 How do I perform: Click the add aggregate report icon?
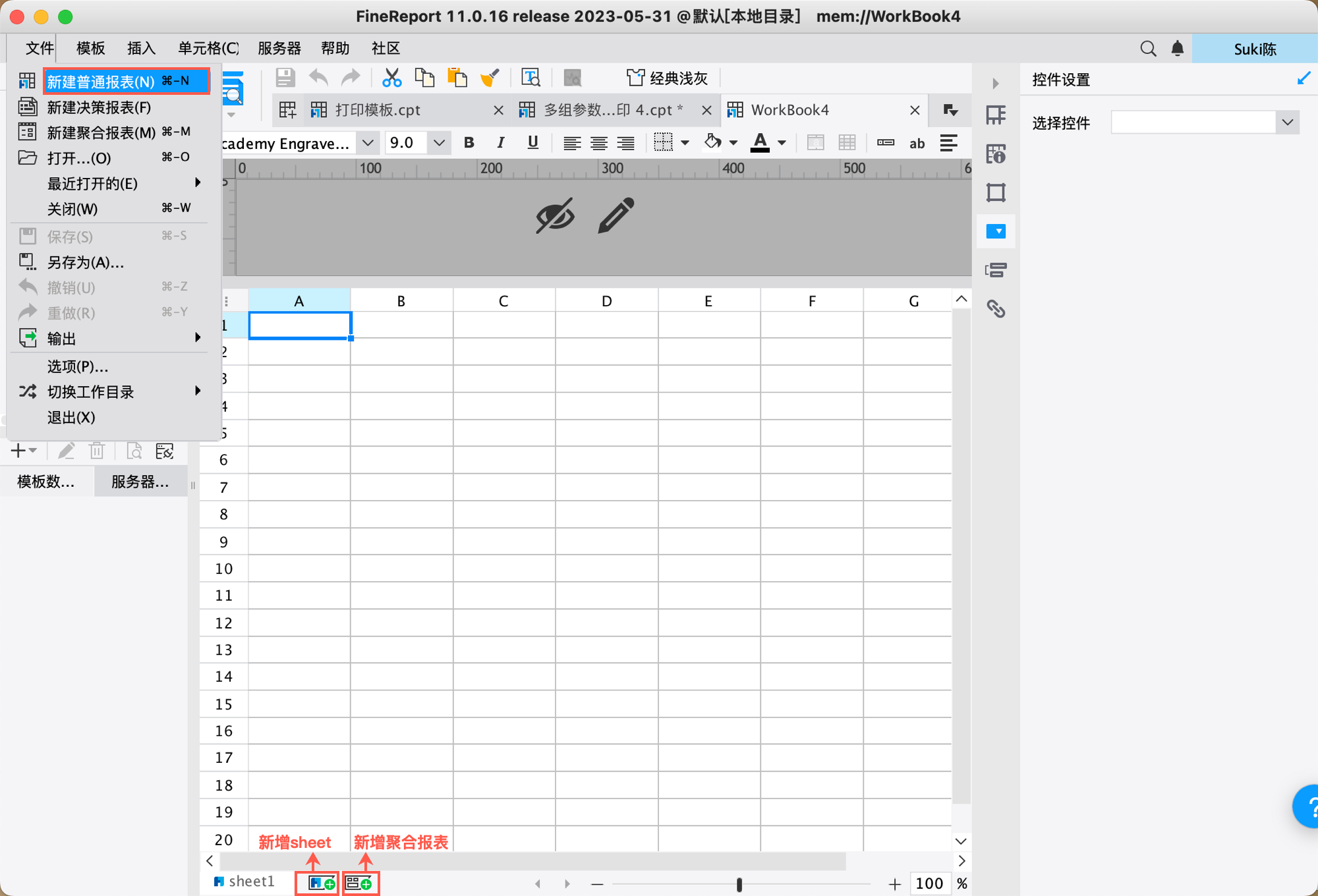click(x=359, y=883)
